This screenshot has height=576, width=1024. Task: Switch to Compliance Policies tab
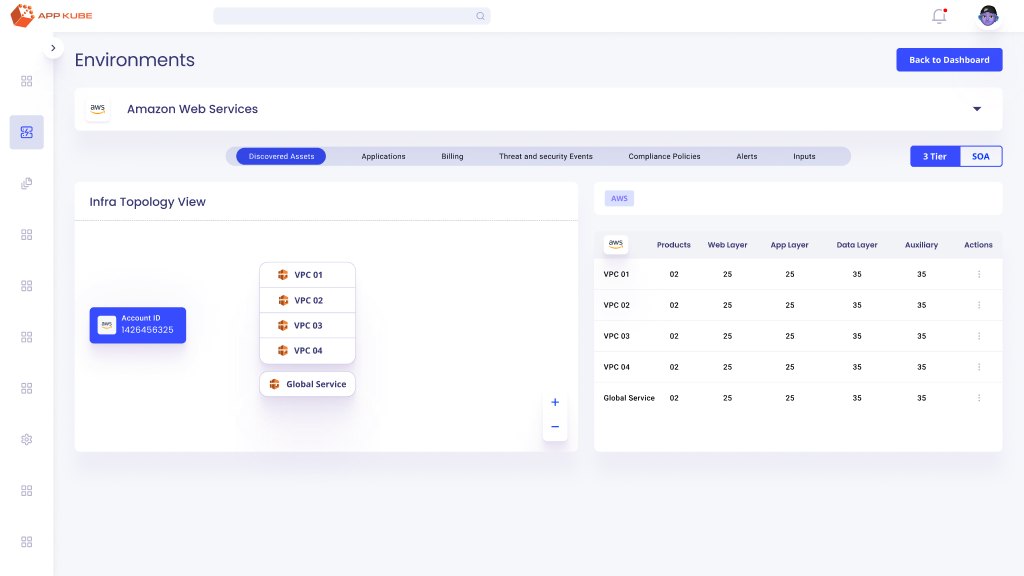tap(664, 156)
